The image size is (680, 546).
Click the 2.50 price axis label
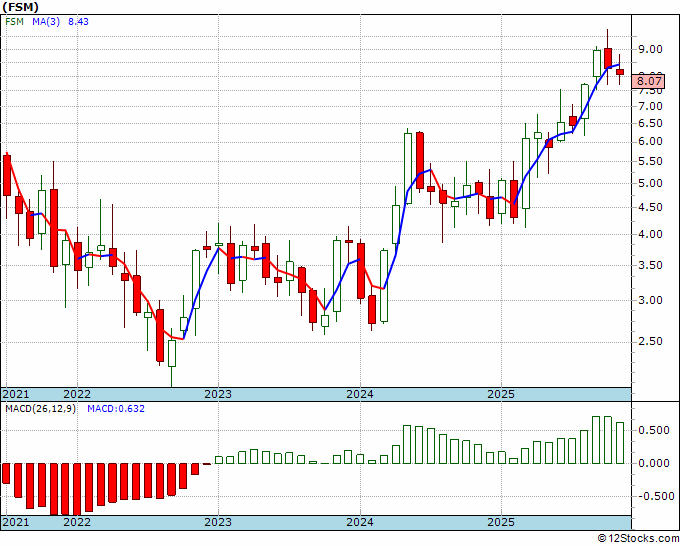(650, 341)
